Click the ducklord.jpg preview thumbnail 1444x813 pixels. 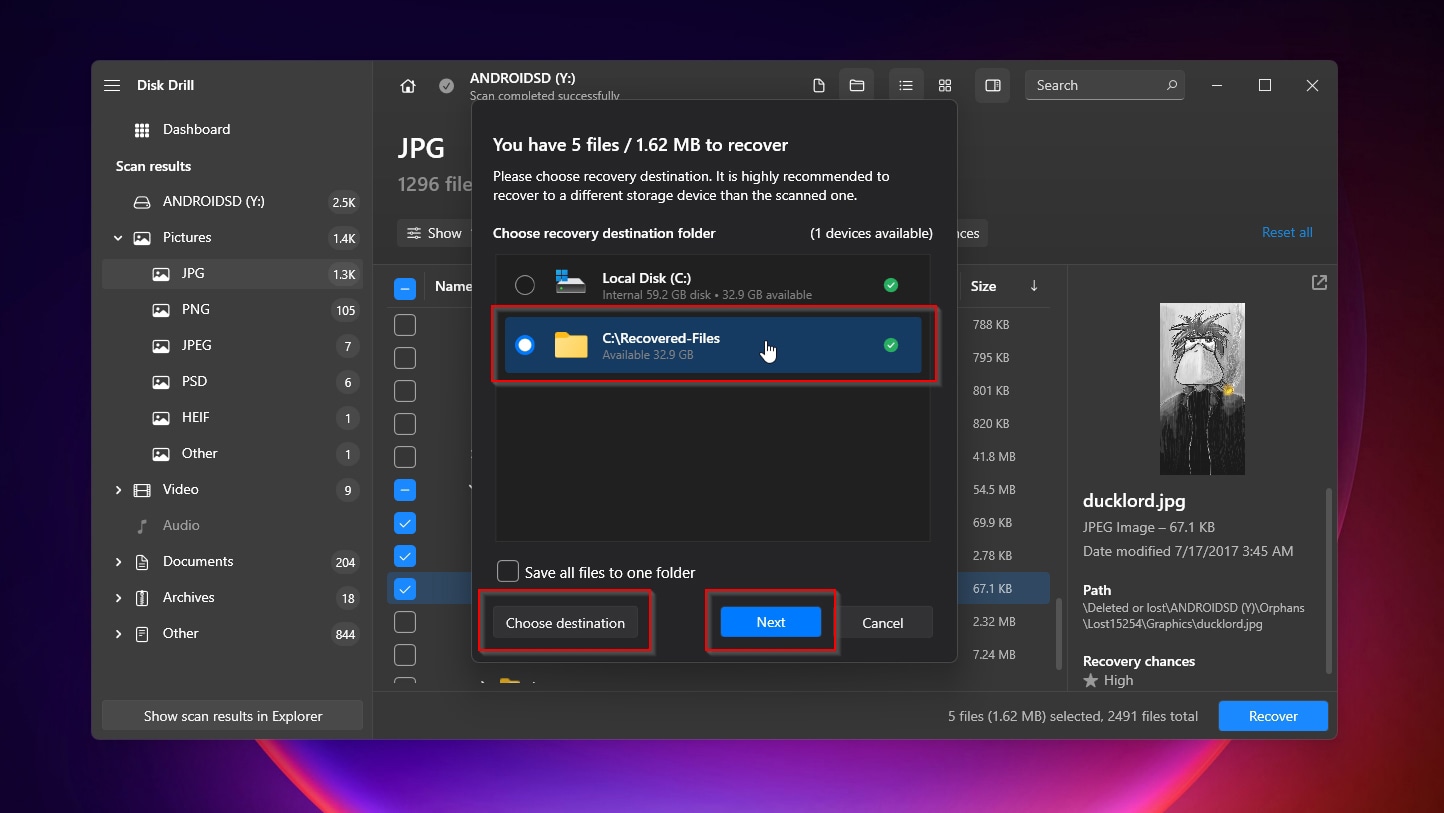coord(1202,389)
